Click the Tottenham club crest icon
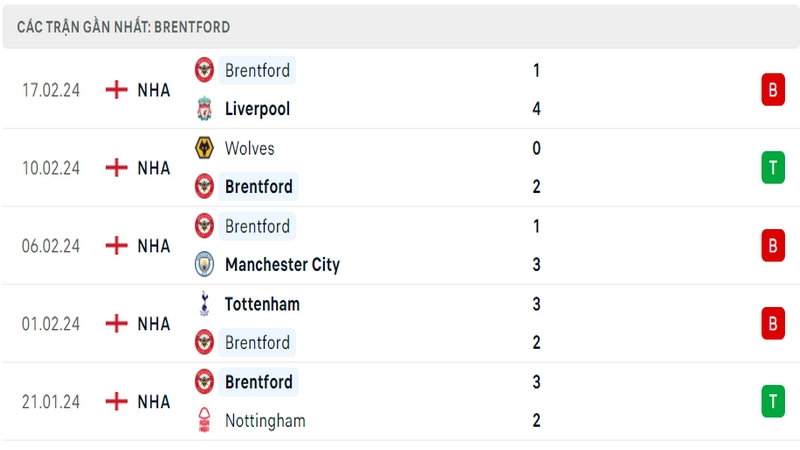 204,304
